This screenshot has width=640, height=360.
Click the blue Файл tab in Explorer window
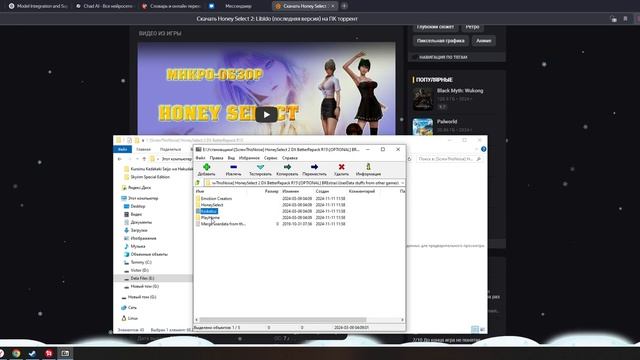122,149
